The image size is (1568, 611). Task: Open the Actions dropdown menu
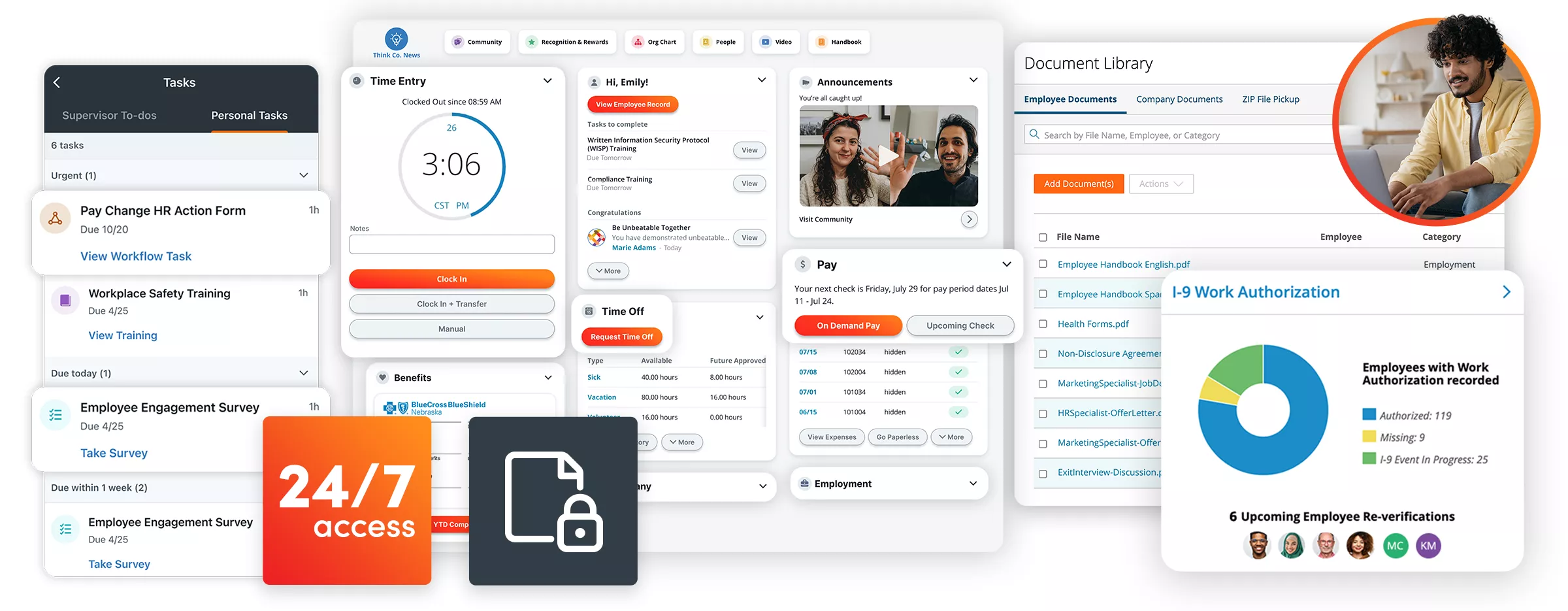tap(1161, 184)
